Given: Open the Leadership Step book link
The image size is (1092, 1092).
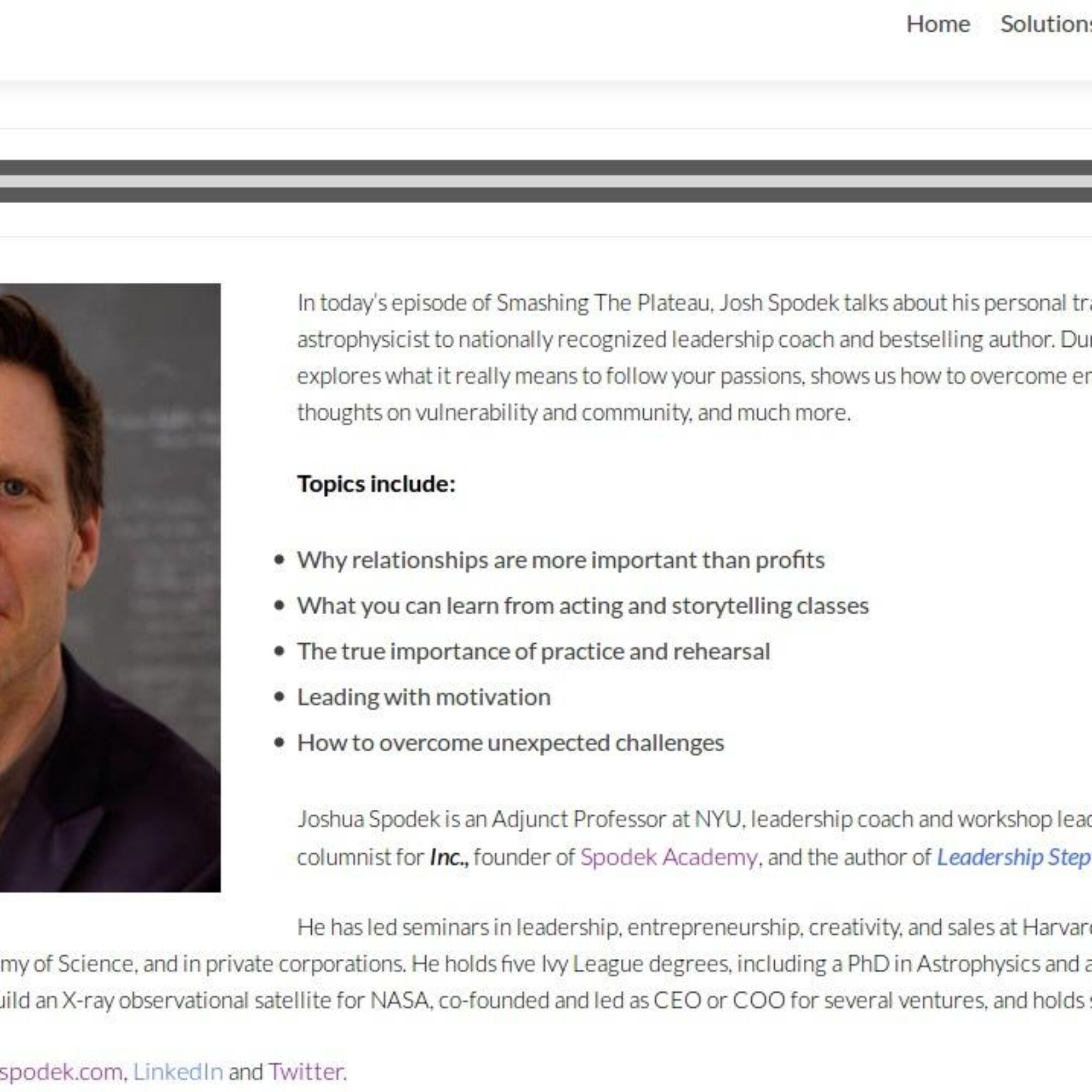Looking at the screenshot, I should (x=1014, y=857).
